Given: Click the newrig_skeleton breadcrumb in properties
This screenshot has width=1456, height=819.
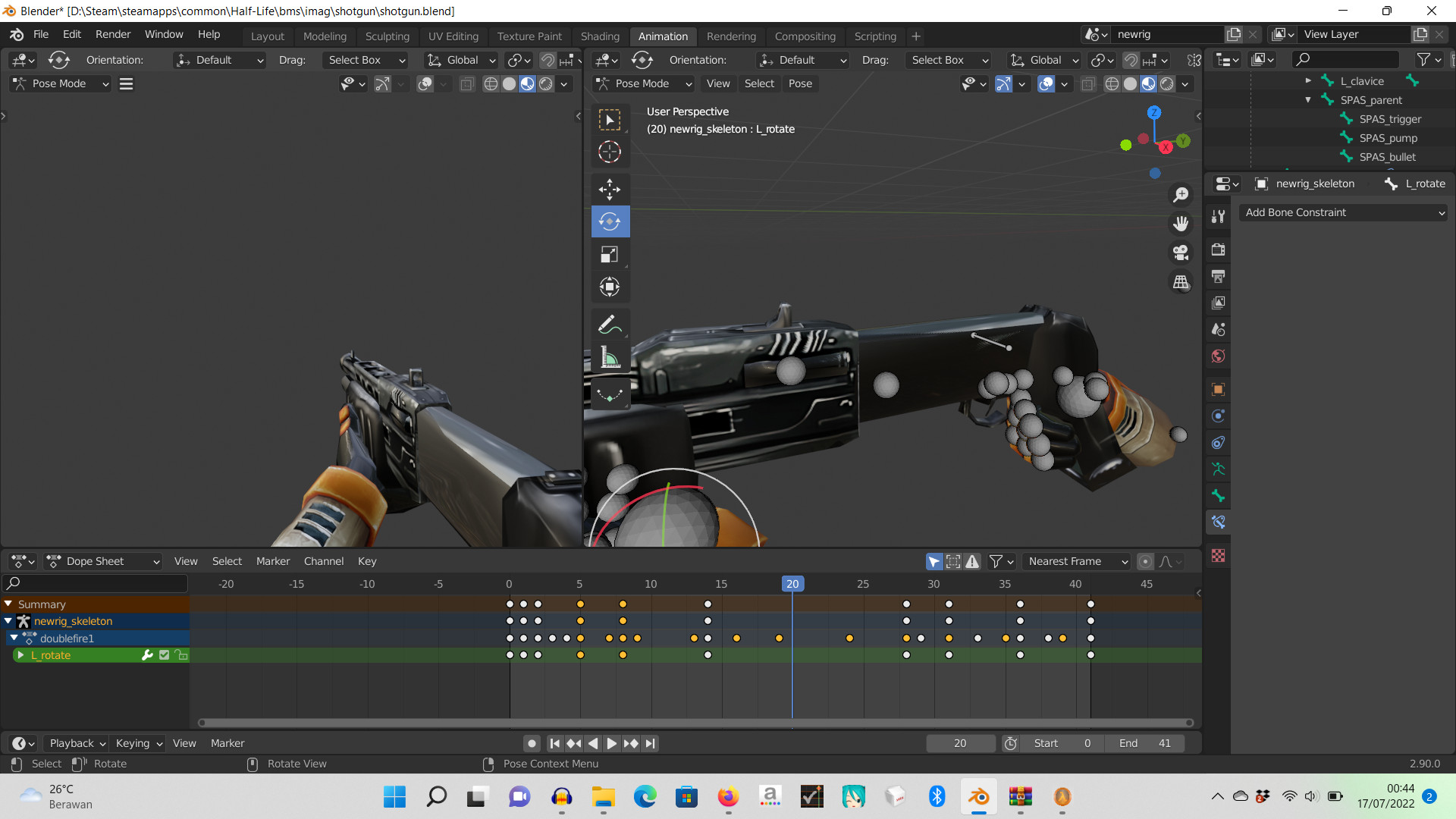Looking at the screenshot, I should (1314, 184).
